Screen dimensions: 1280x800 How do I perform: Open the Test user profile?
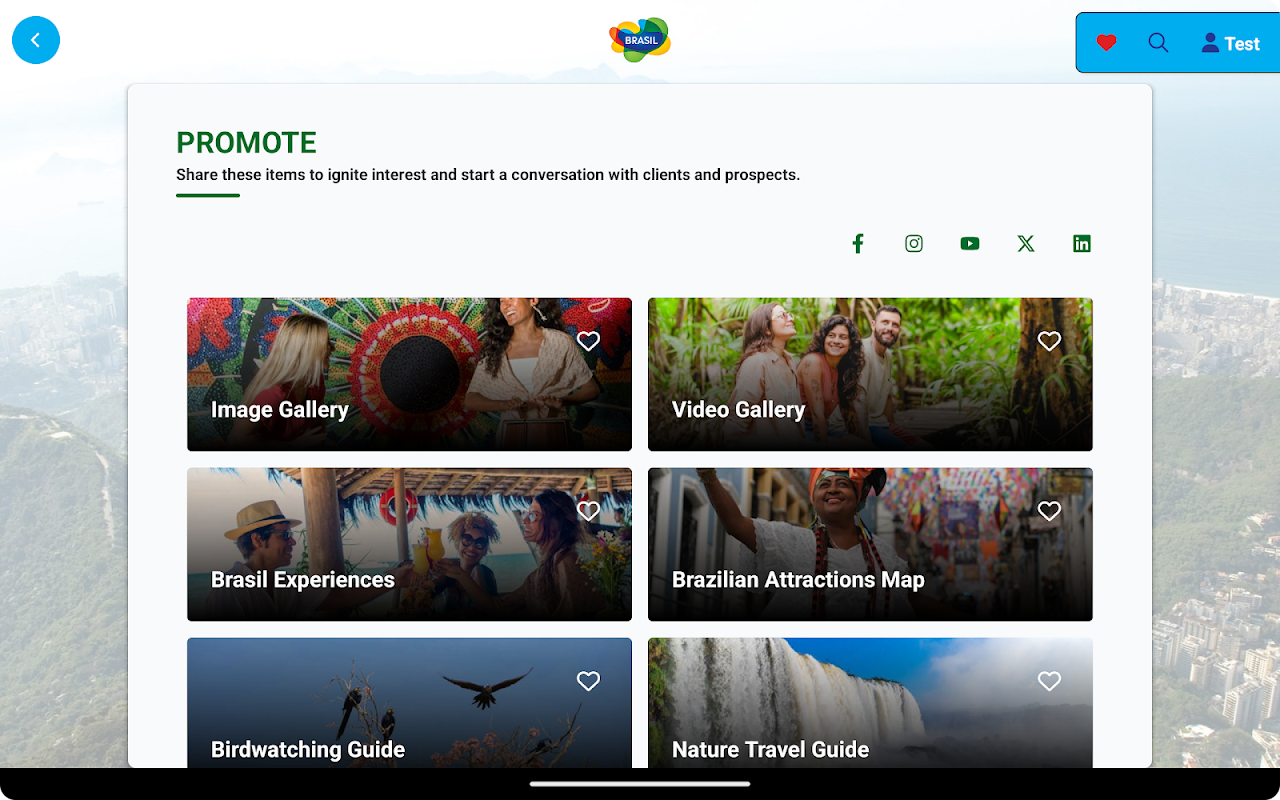coord(1230,43)
